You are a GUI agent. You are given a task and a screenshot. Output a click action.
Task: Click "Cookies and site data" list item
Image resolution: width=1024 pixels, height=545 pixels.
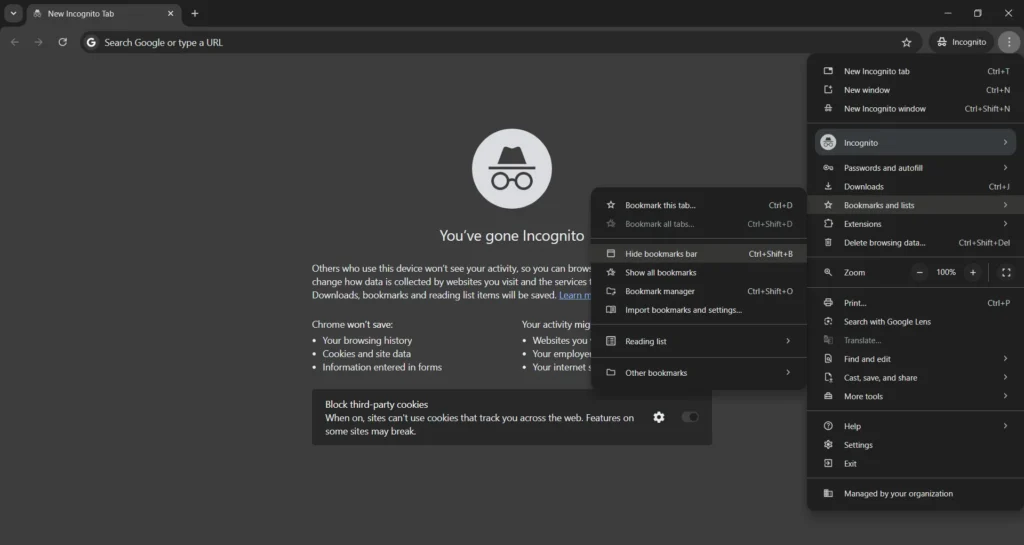[366, 354]
